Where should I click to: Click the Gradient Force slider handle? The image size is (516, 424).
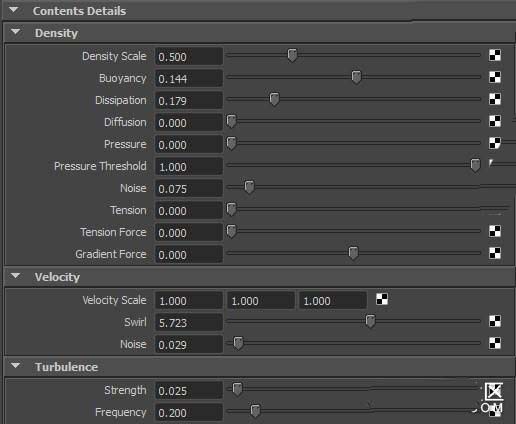click(x=353, y=253)
